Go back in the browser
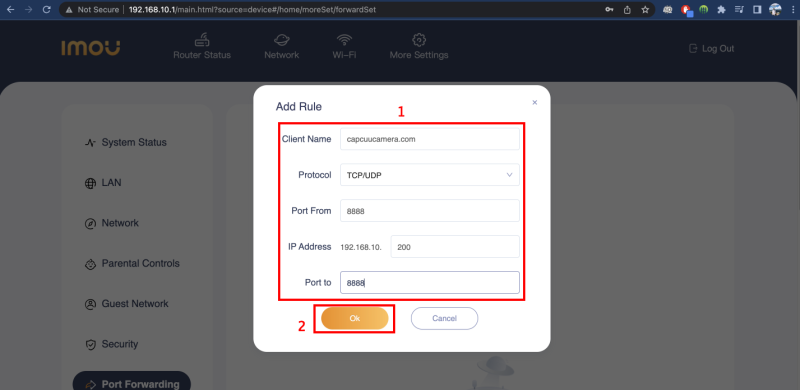 [x=10, y=9]
